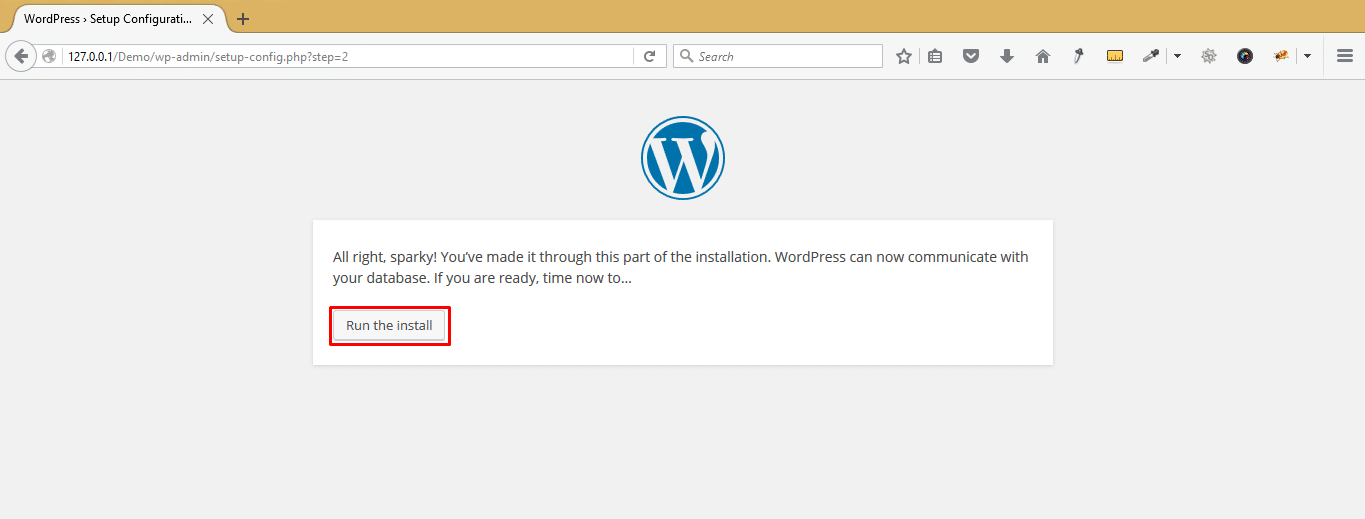
Task: Focus the browser Search box
Action: [x=778, y=57]
